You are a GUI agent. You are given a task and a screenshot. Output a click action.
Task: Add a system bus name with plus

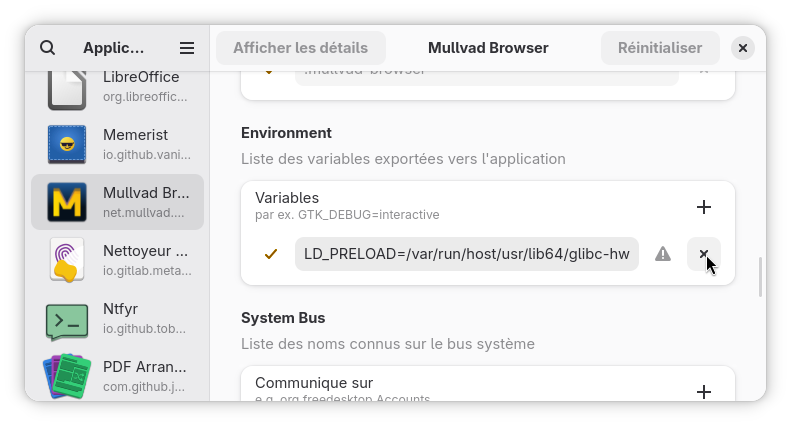pos(704,392)
